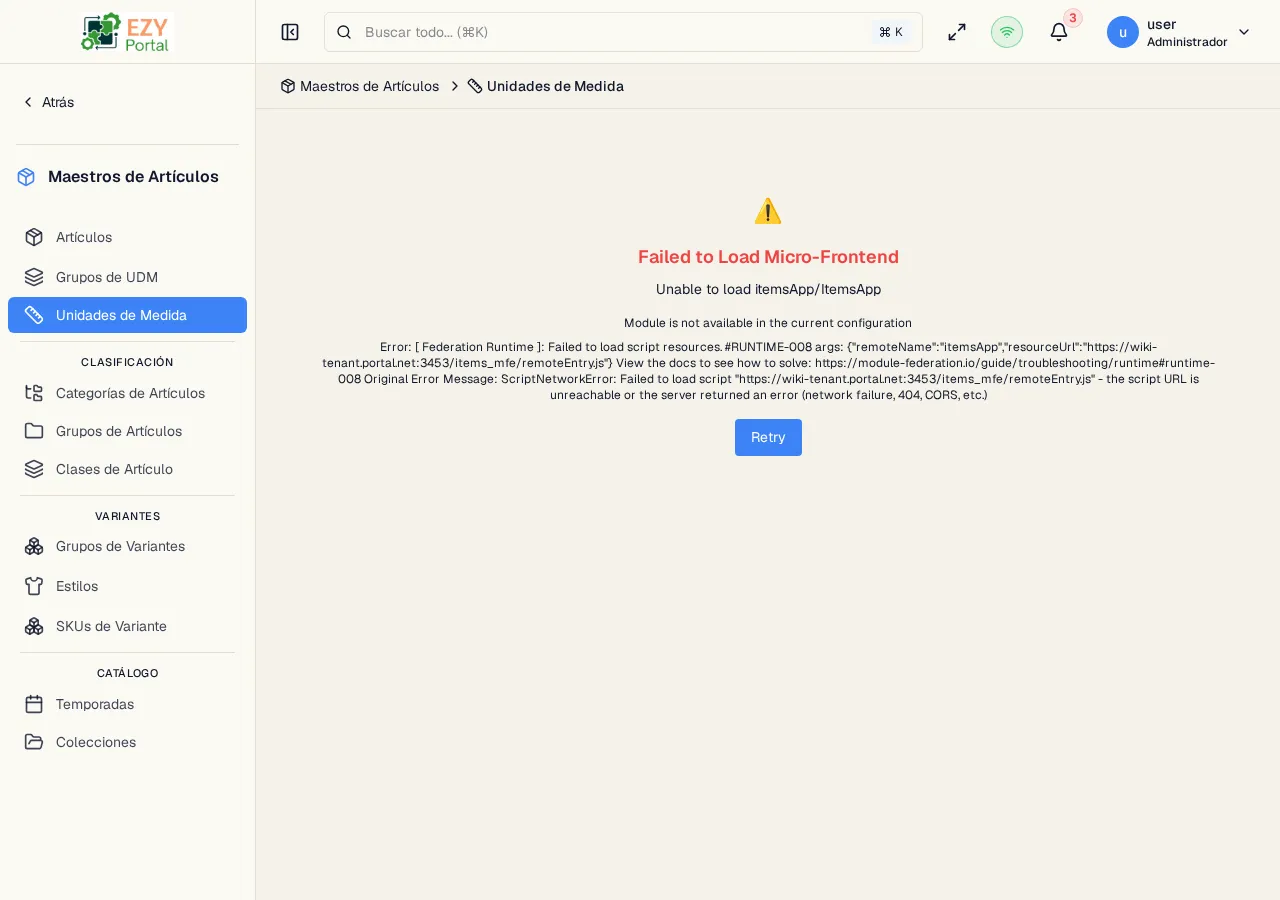The height and width of the screenshot is (900, 1280).
Task: Collapse the sidebar panel toggle icon
Action: pyautogui.click(x=290, y=32)
